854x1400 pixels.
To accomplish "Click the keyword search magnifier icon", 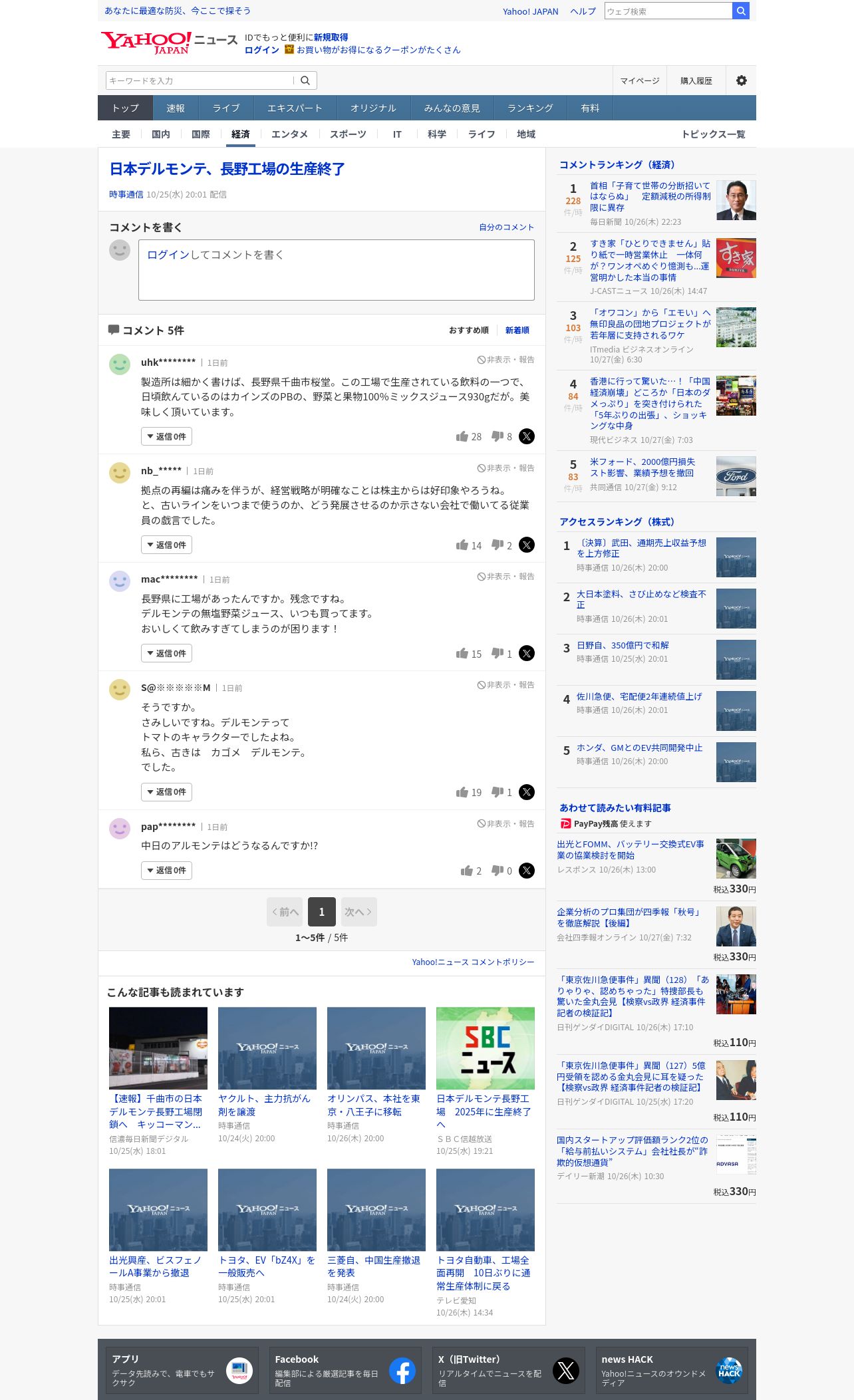I will tap(305, 80).
